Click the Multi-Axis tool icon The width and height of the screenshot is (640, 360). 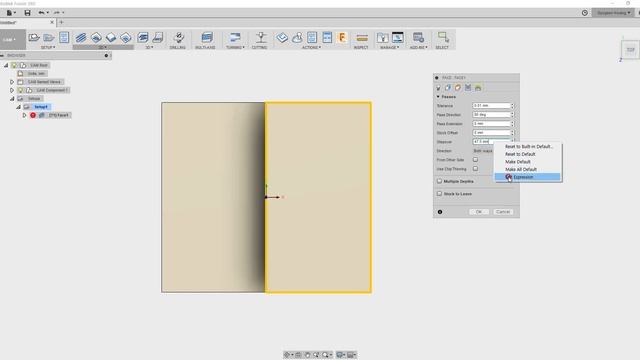[x=207, y=38]
